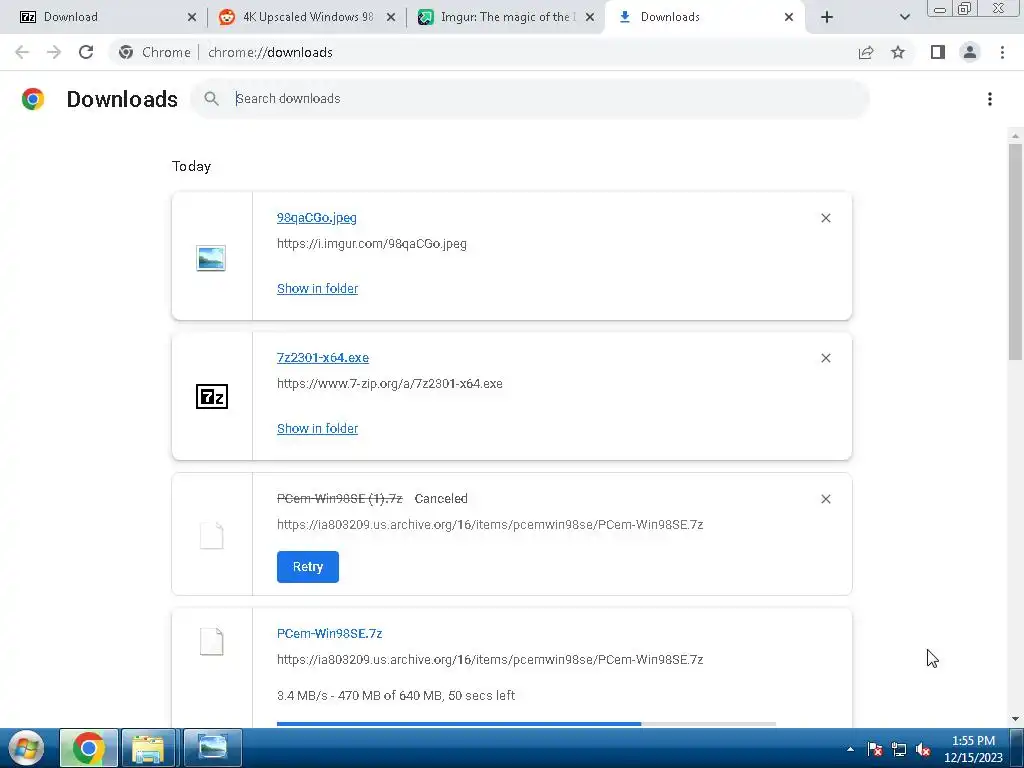Click the Today date heading
The width and height of the screenshot is (1024, 768).
[191, 167]
